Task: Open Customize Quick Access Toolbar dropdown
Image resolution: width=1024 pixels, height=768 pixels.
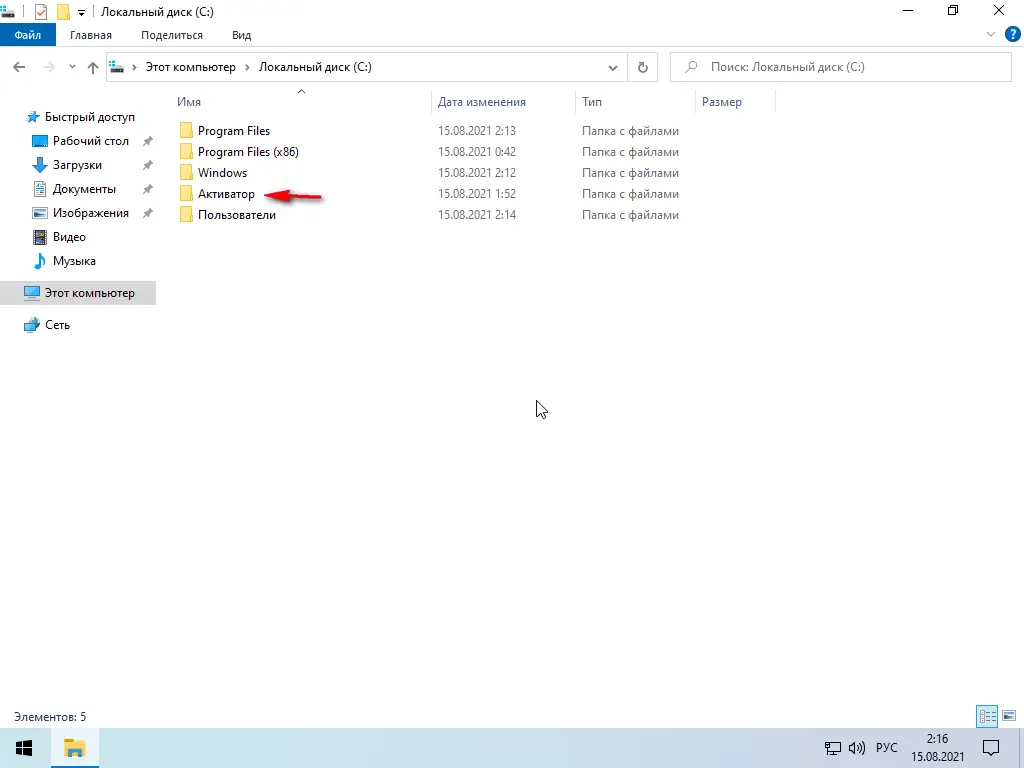Action: click(82, 12)
